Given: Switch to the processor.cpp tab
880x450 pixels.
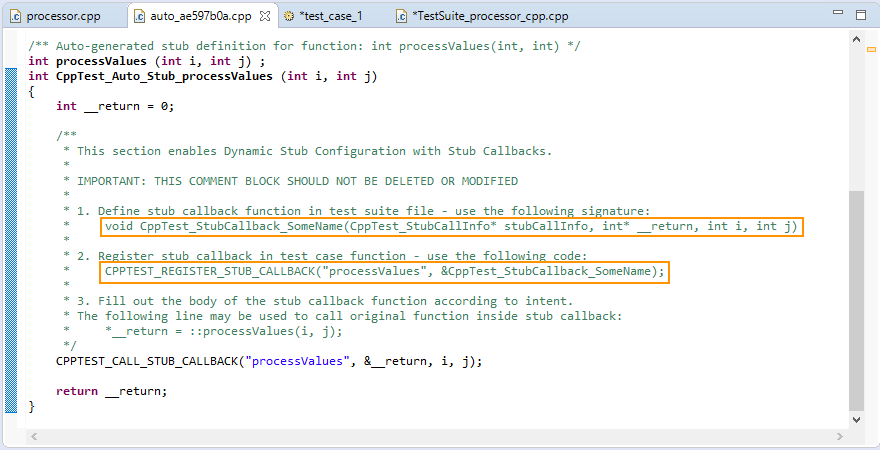Looking at the screenshot, I should 63,16.
